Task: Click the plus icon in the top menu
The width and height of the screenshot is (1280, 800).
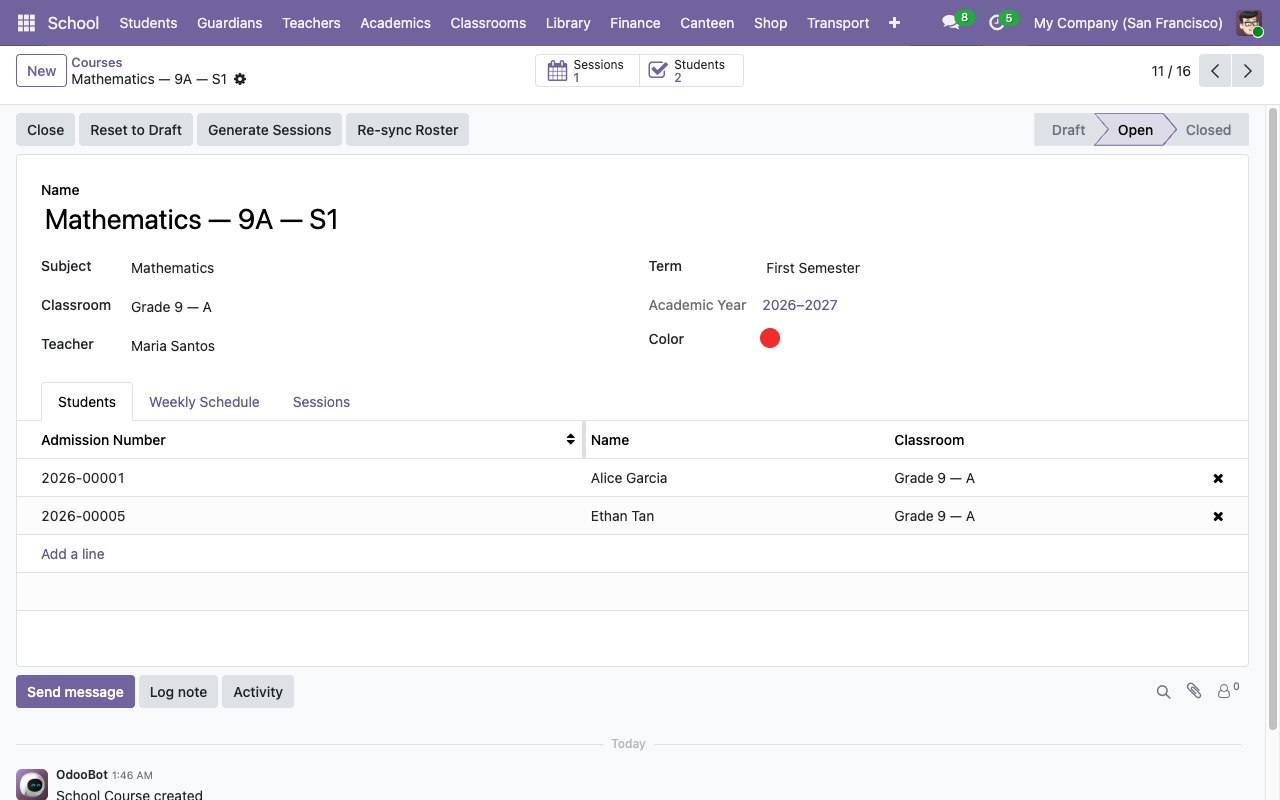Action: click(894, 23)
